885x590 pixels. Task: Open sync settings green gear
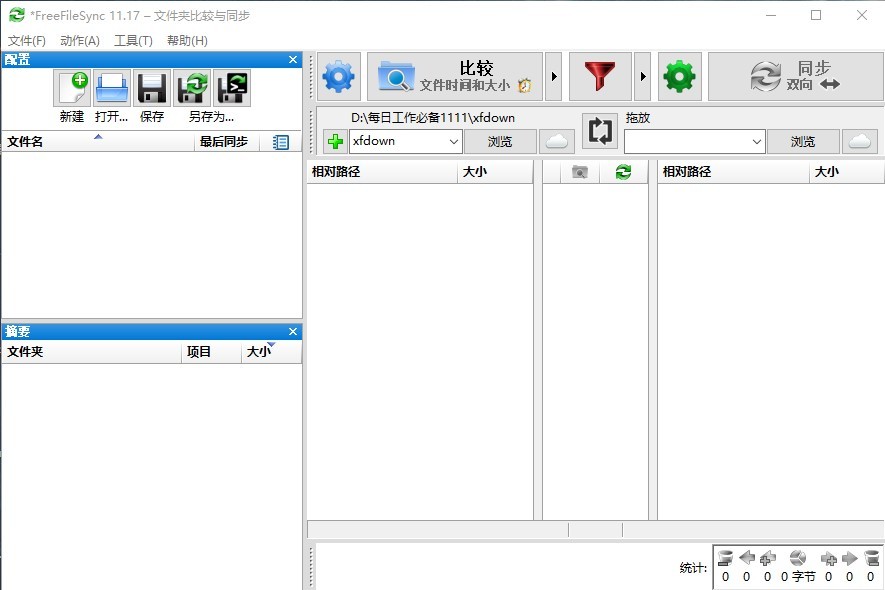coord(680,77)
